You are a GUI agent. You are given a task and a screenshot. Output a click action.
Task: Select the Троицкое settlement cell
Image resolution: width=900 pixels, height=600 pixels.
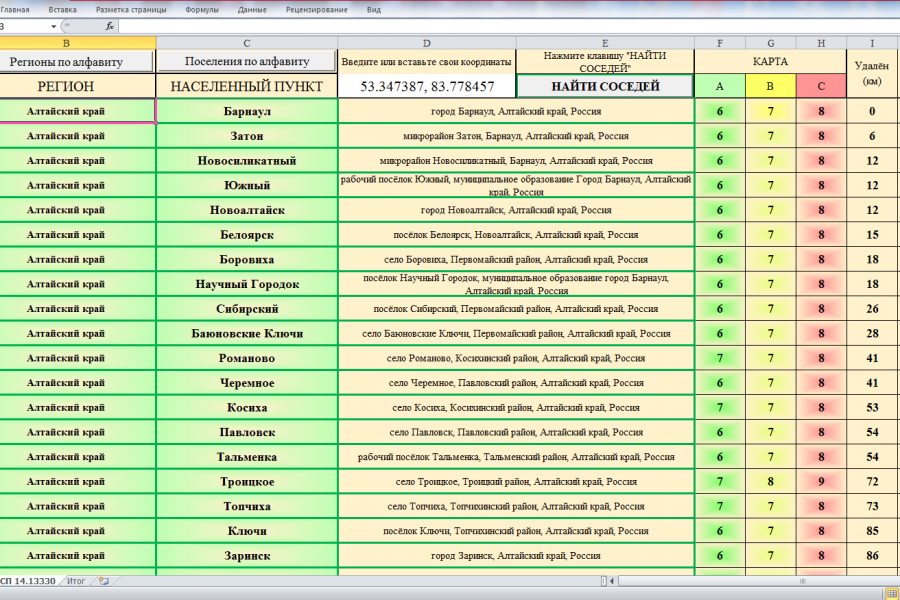tap(247, 482)
